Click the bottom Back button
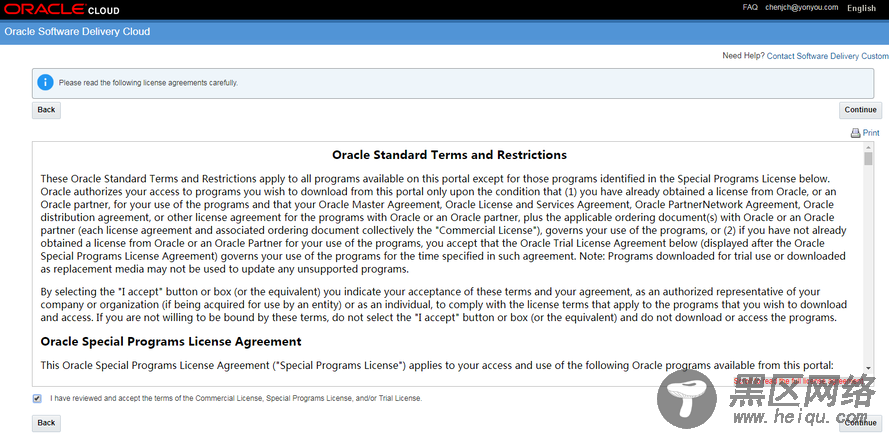 [46, 423]
